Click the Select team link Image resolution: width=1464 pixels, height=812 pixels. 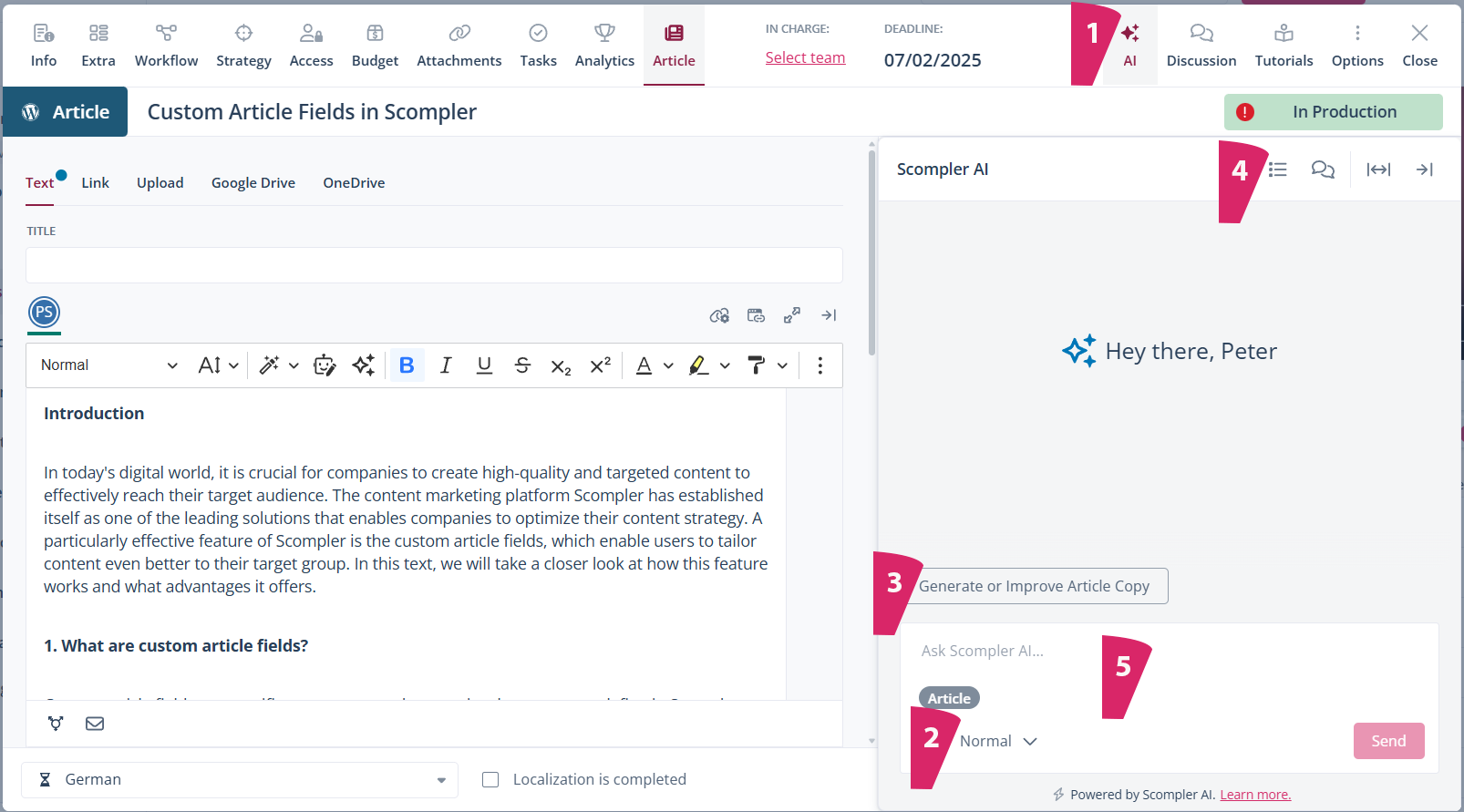(805, 57)
